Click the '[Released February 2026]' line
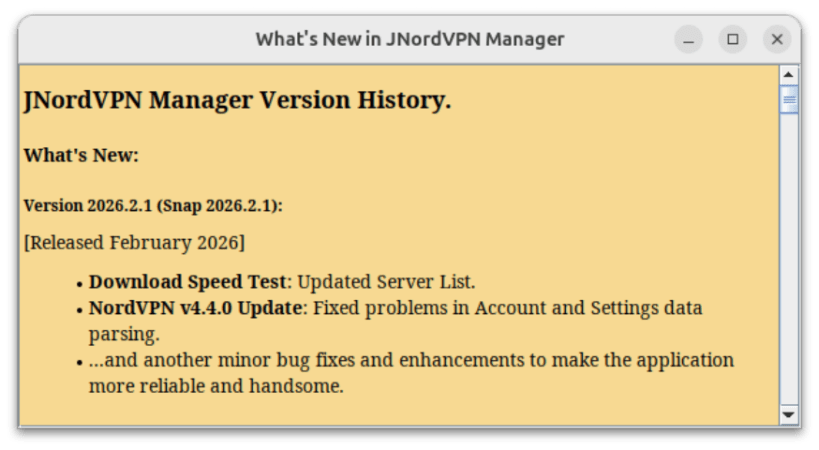Image resolution: width=819 pixels, height=450 pixels. tap(134, 243)
